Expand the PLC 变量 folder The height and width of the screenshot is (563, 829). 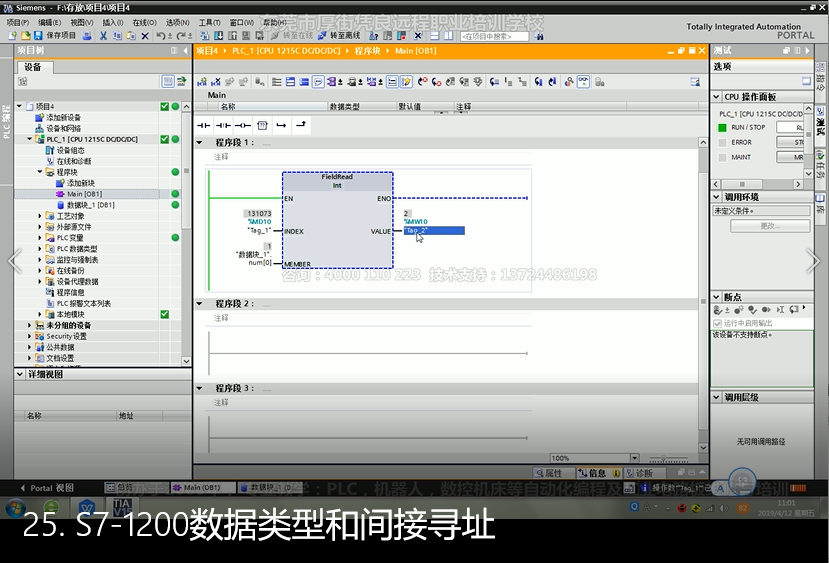(x=40, y=238)
